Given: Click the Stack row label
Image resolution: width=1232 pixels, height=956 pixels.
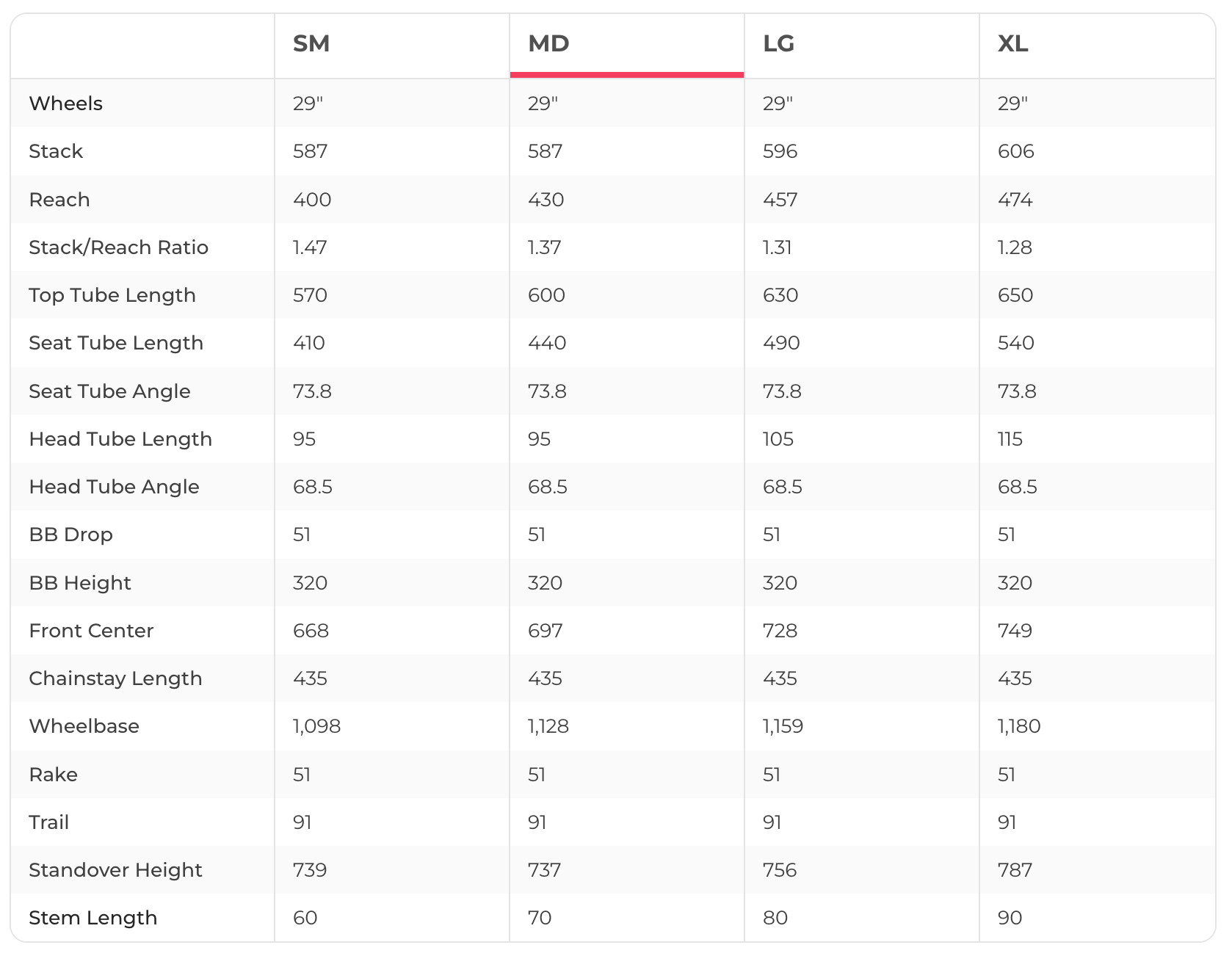Looking at the screenshot, I should (56, 151).
